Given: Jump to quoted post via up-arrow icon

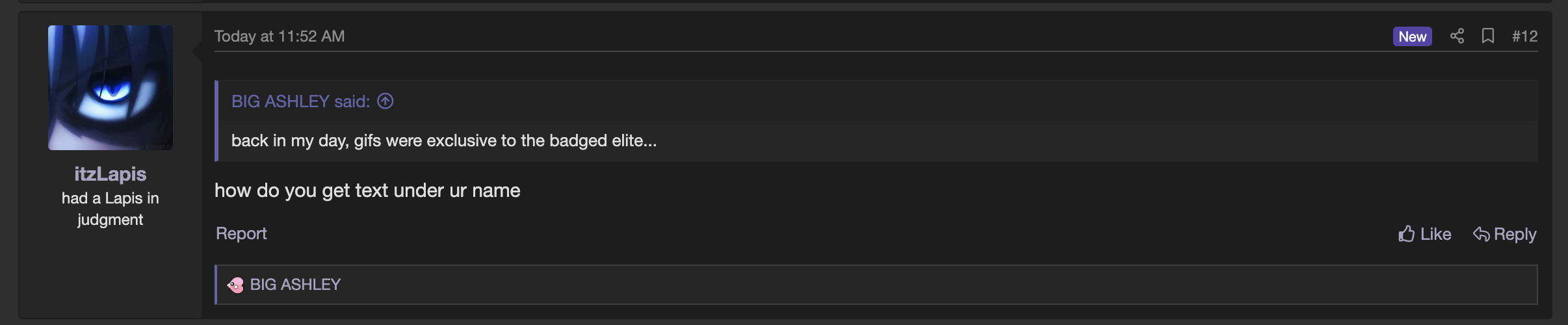Looking at the screenshot, I should [x=385, y=101].
